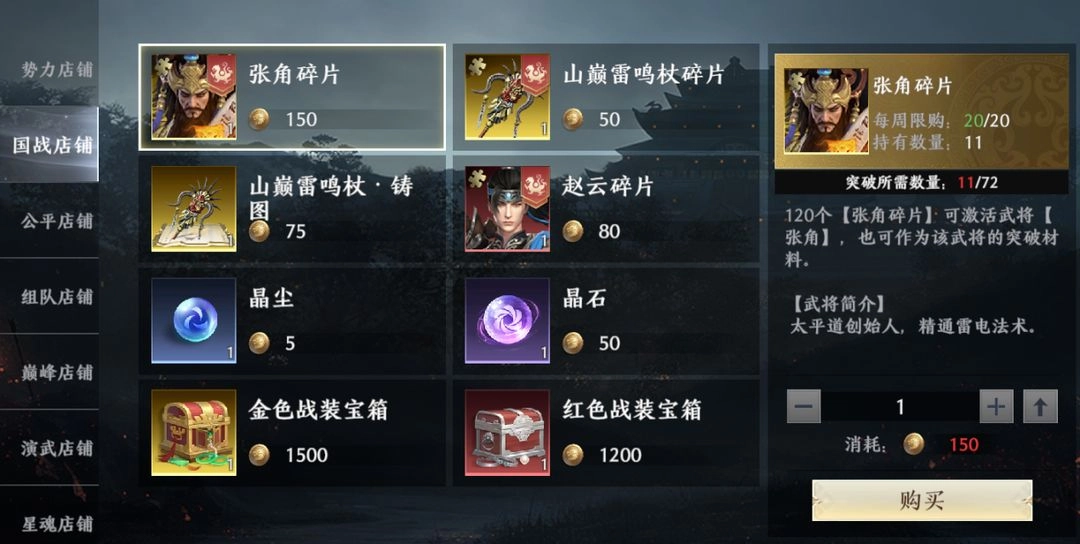Pick the purple 晶石 orb icon
Viewport: 1080px width, 544px height.
(x=508, y=320)
